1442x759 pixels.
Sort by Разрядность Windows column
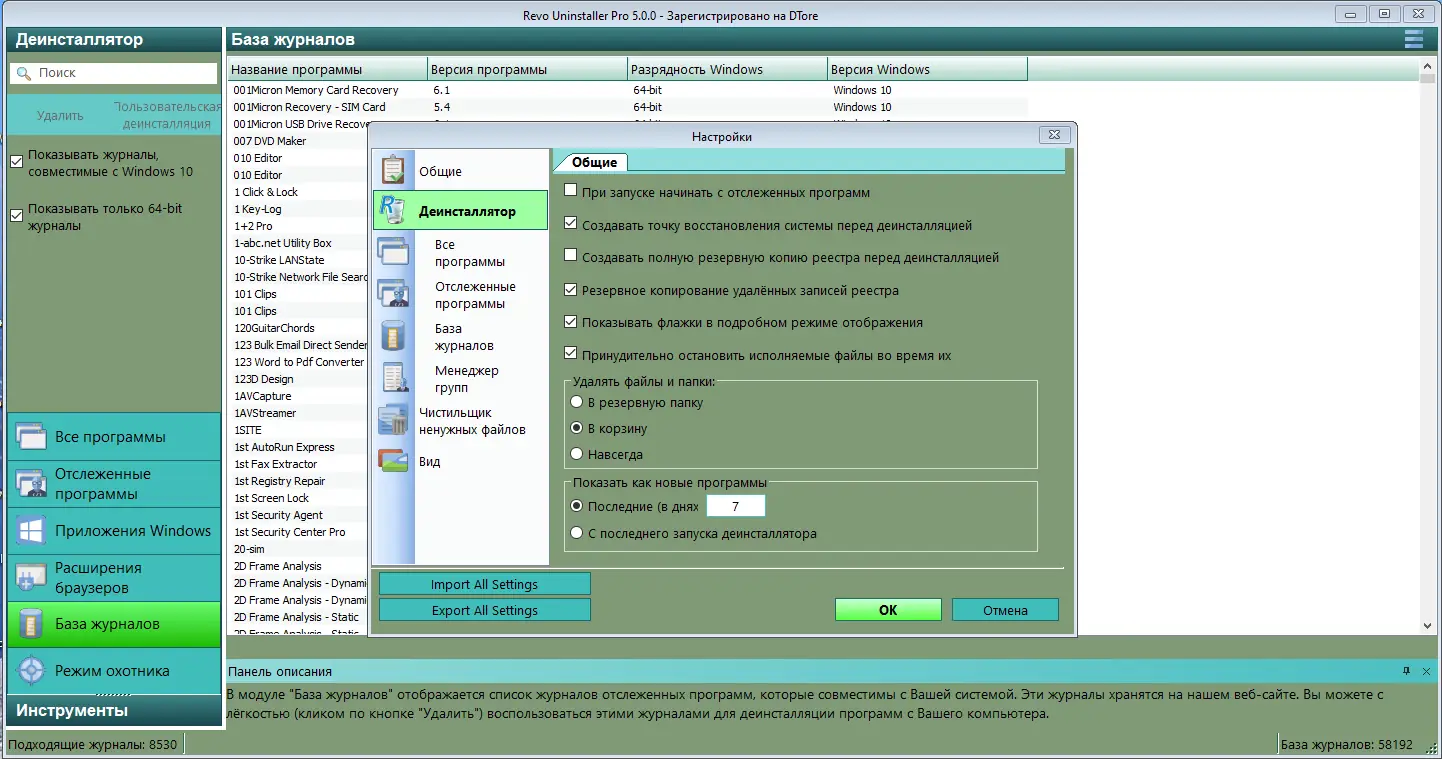coord(727,69)
